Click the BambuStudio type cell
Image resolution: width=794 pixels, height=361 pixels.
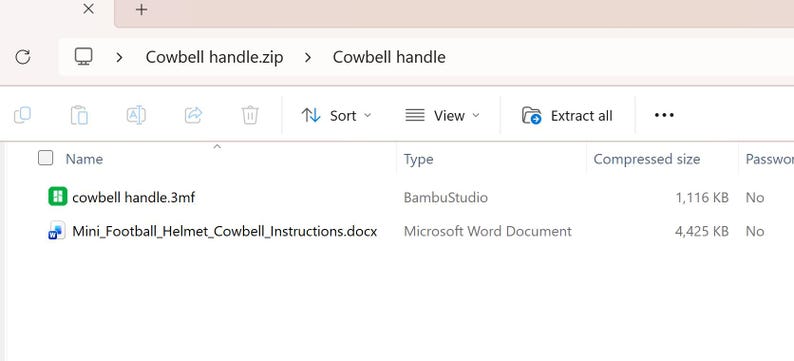pos(446,197)
